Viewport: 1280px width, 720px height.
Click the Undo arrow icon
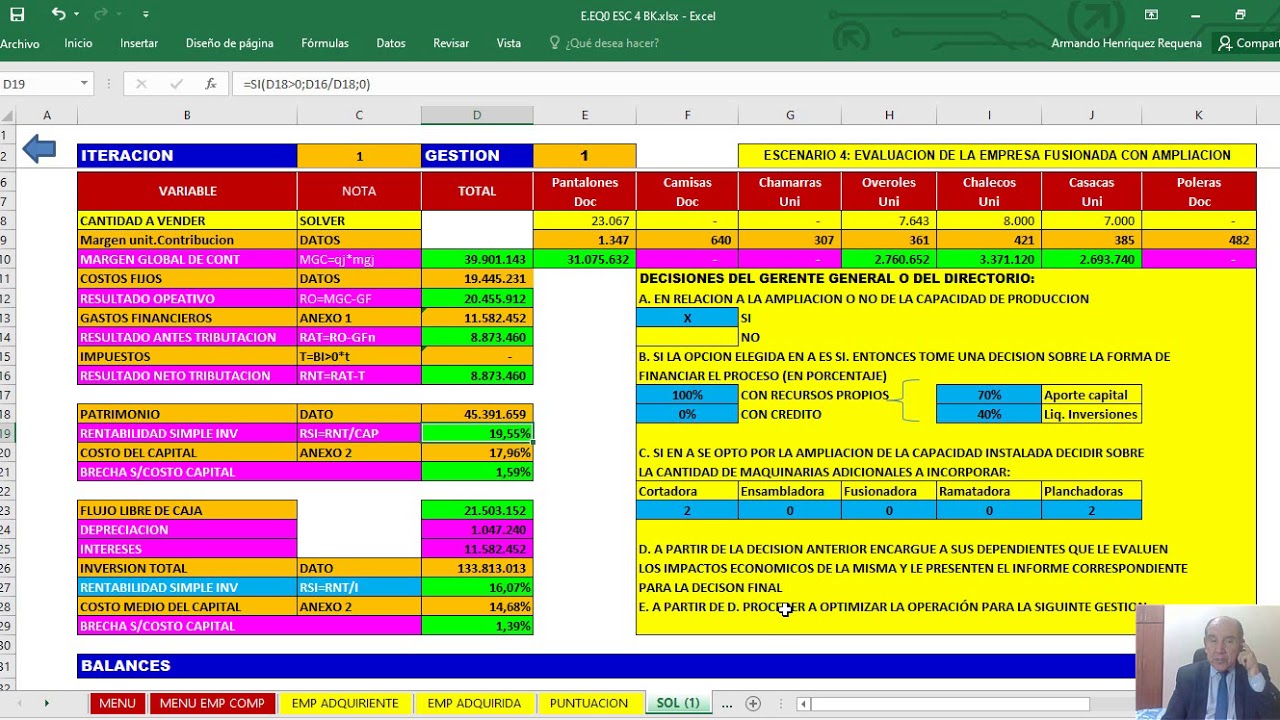(58, 14)
